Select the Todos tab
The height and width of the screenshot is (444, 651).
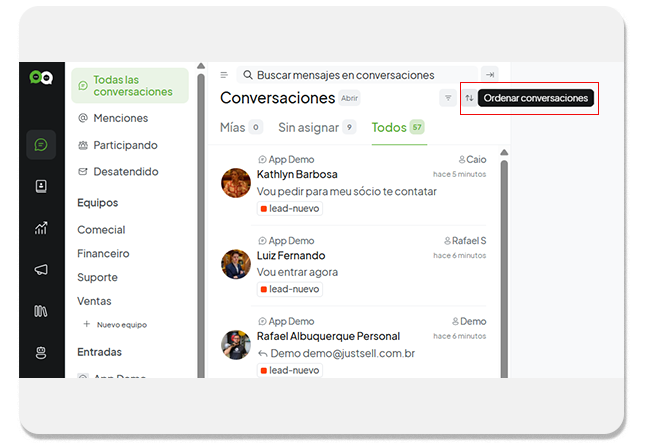click(397, 127)
